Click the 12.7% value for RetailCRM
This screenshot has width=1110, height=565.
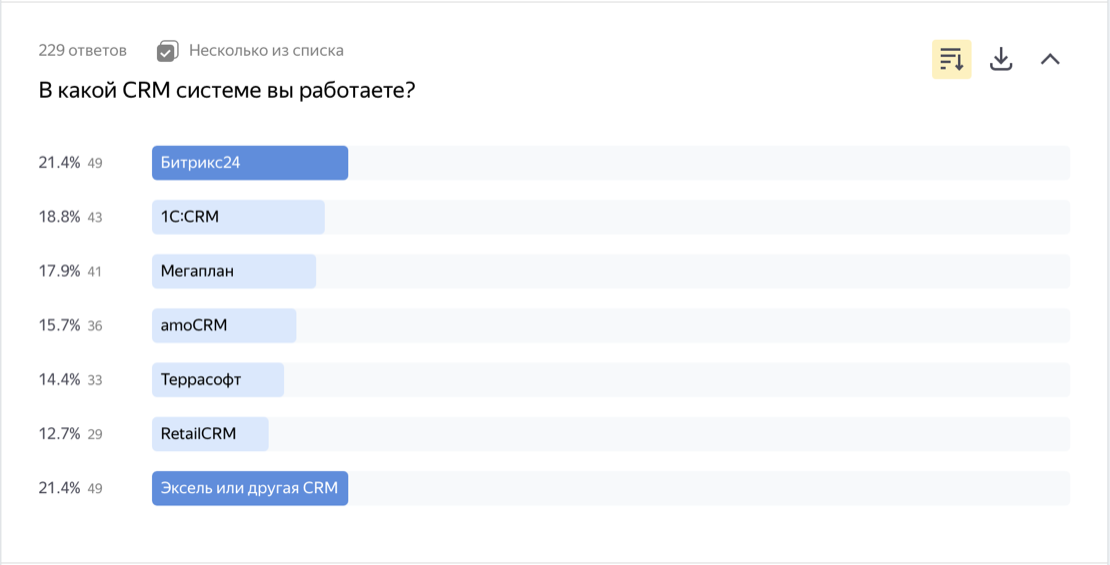coord(59,434)
